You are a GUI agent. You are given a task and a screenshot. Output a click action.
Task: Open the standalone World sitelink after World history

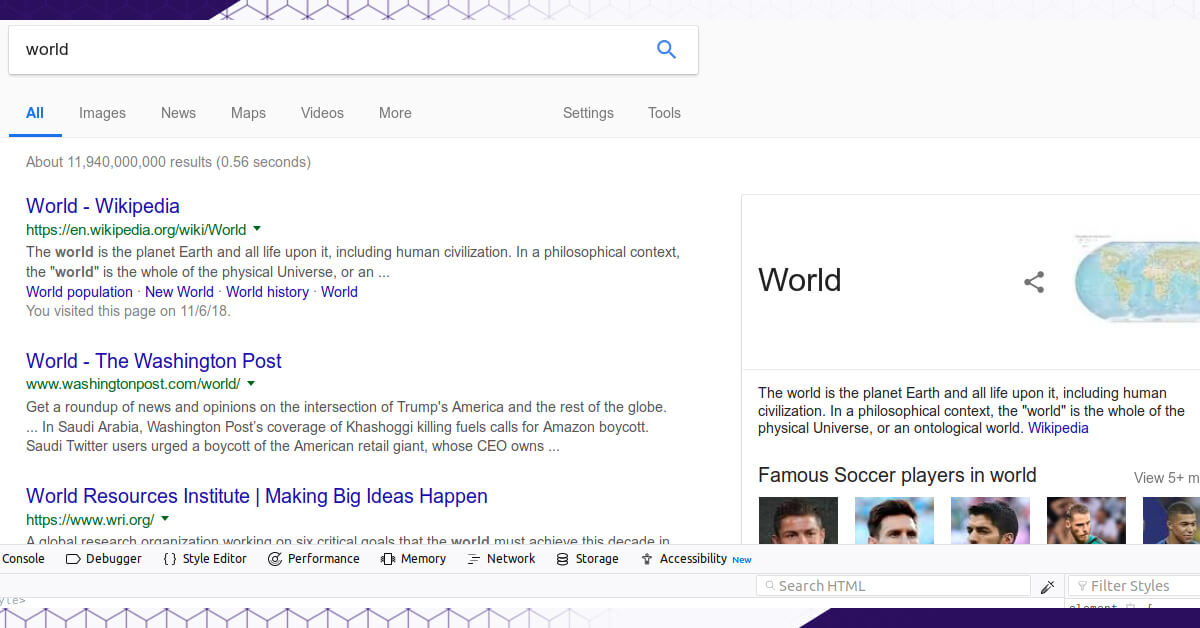(x=339, y=292)
